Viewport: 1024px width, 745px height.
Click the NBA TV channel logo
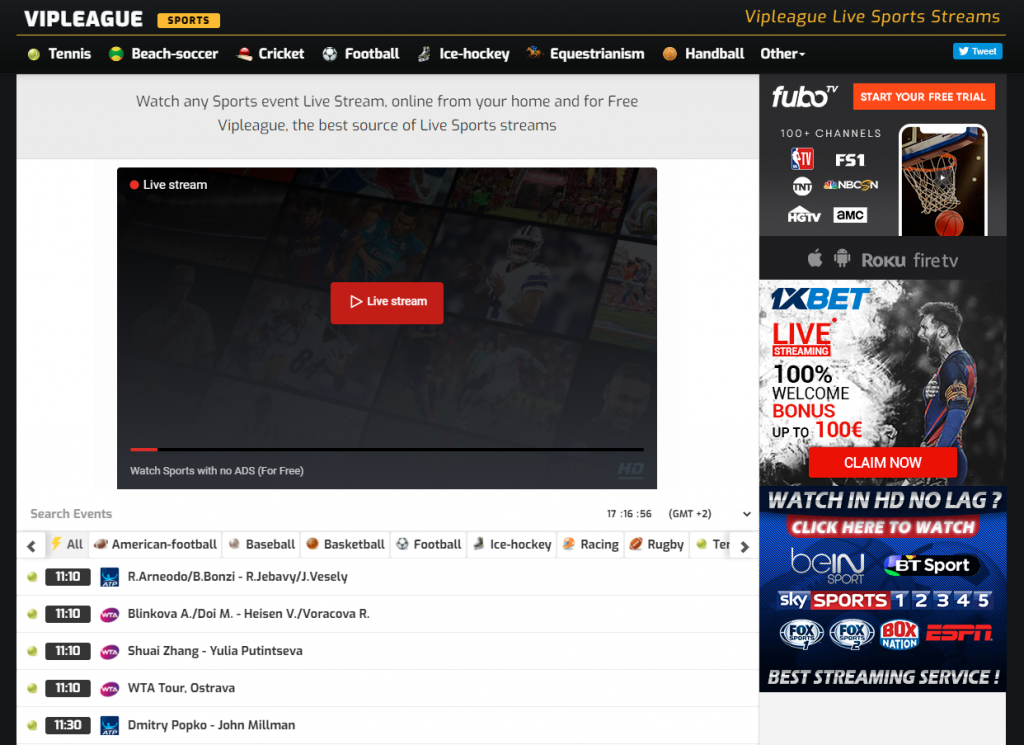pyautogui.click(x=802, y=159)
